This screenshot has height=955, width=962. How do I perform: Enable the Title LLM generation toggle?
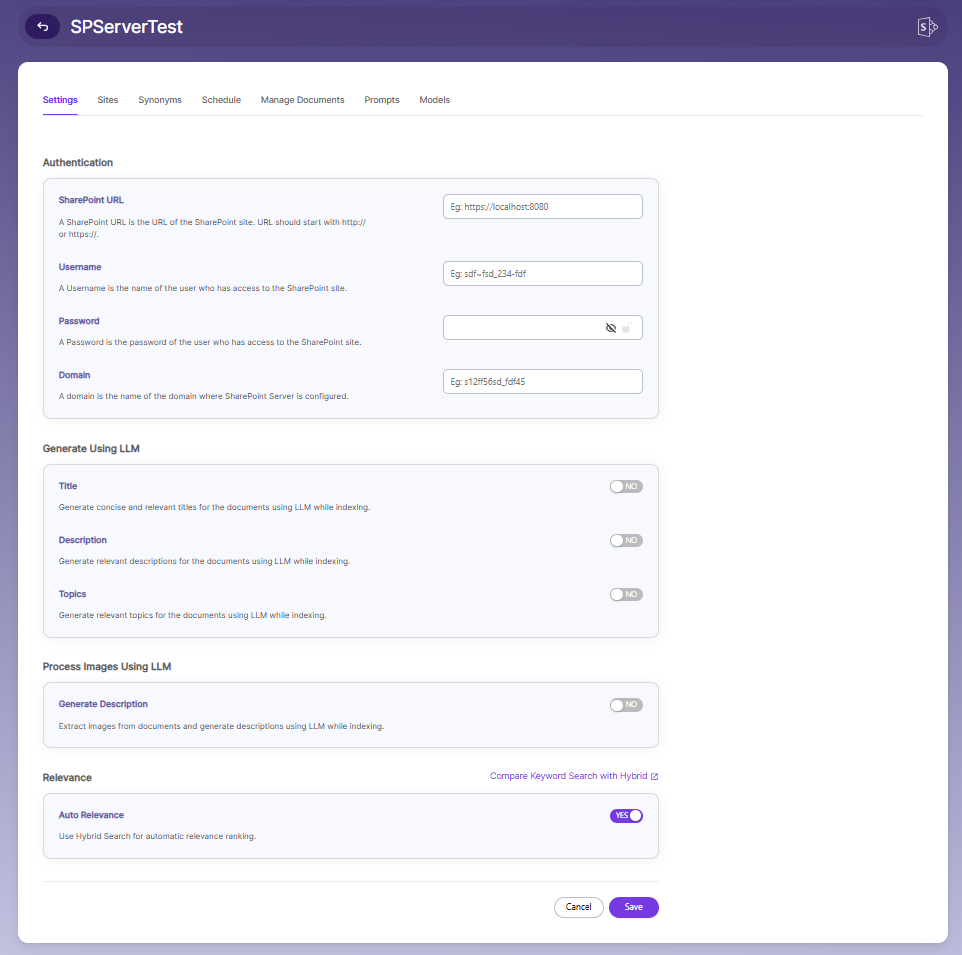coord(626,486)
